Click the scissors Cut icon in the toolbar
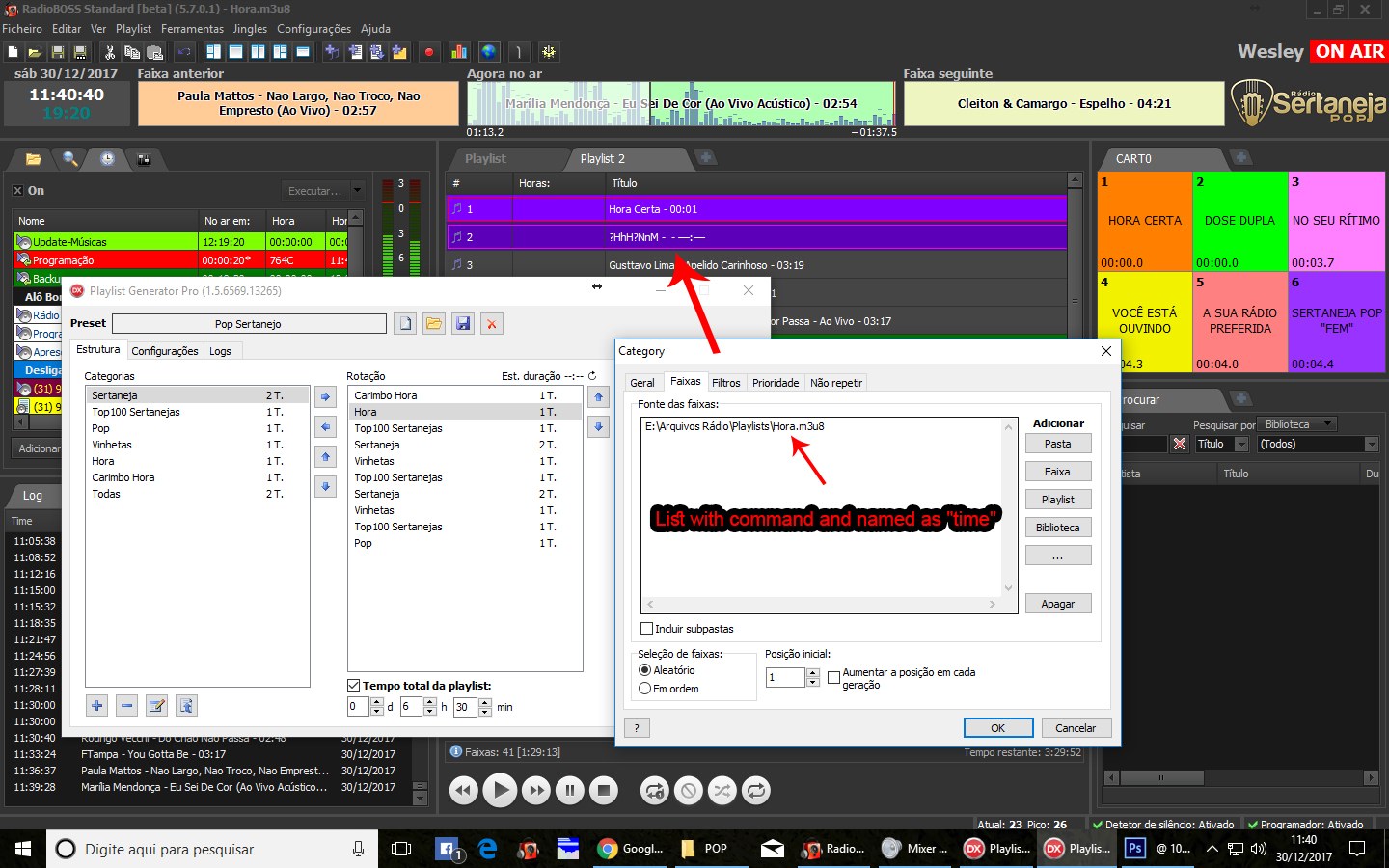1389x868 pixels. [109, 52]
